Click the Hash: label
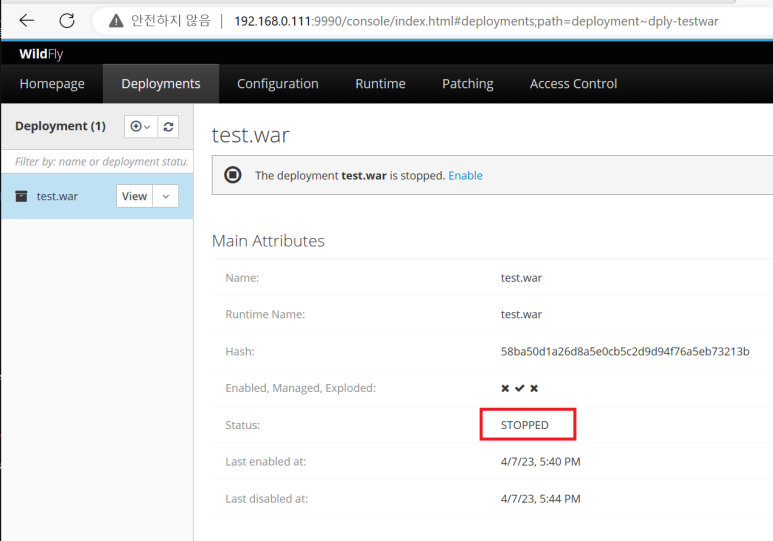The height and width of the screenshot is (541, 773). tap(240, 351)
